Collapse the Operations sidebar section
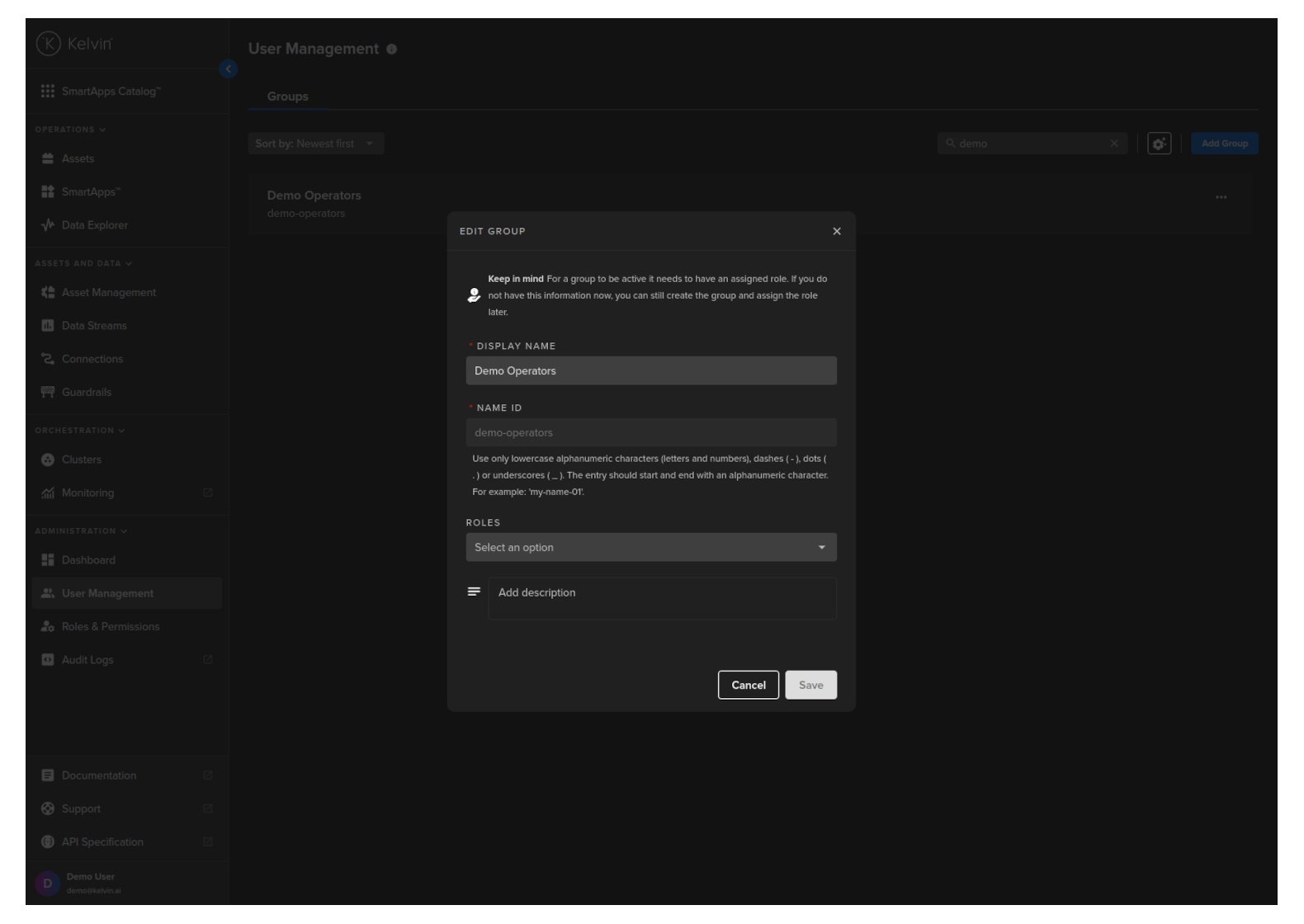1304x924 pixels. tap(70, 130)
